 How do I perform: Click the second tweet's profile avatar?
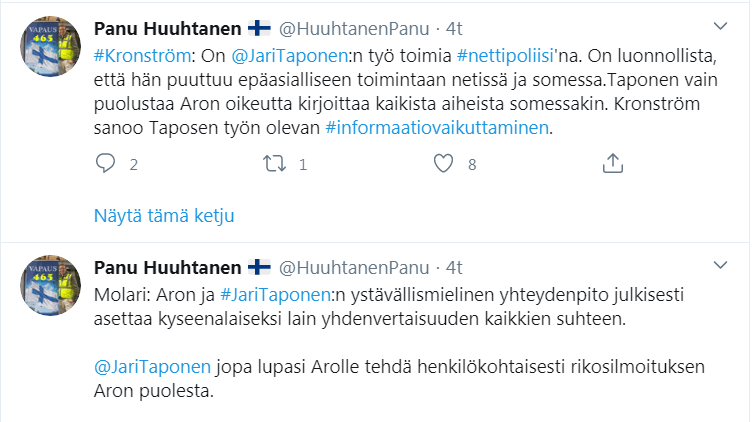[49, 292]
